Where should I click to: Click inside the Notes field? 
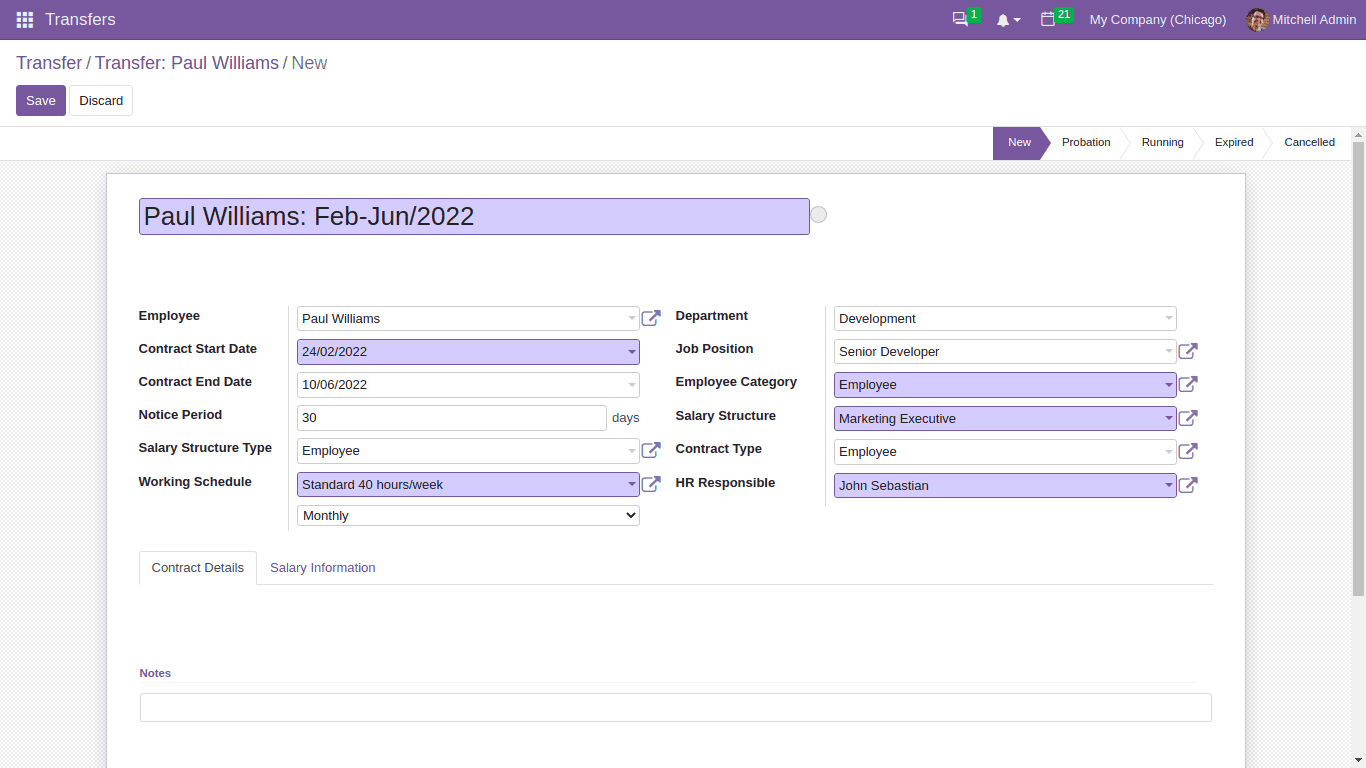(675, 707)
